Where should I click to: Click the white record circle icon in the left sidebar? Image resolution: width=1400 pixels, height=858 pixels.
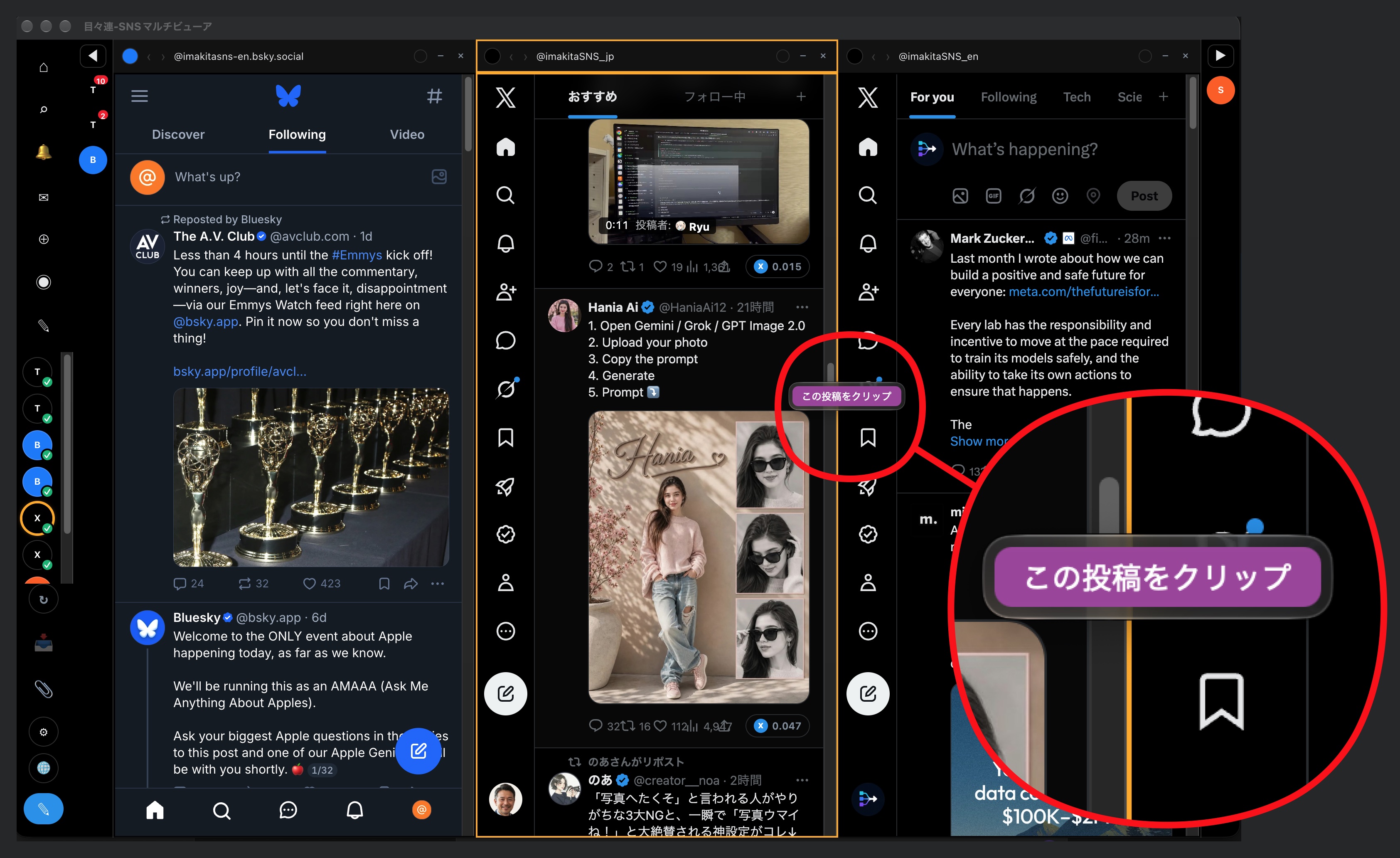[x=44, y=282]
